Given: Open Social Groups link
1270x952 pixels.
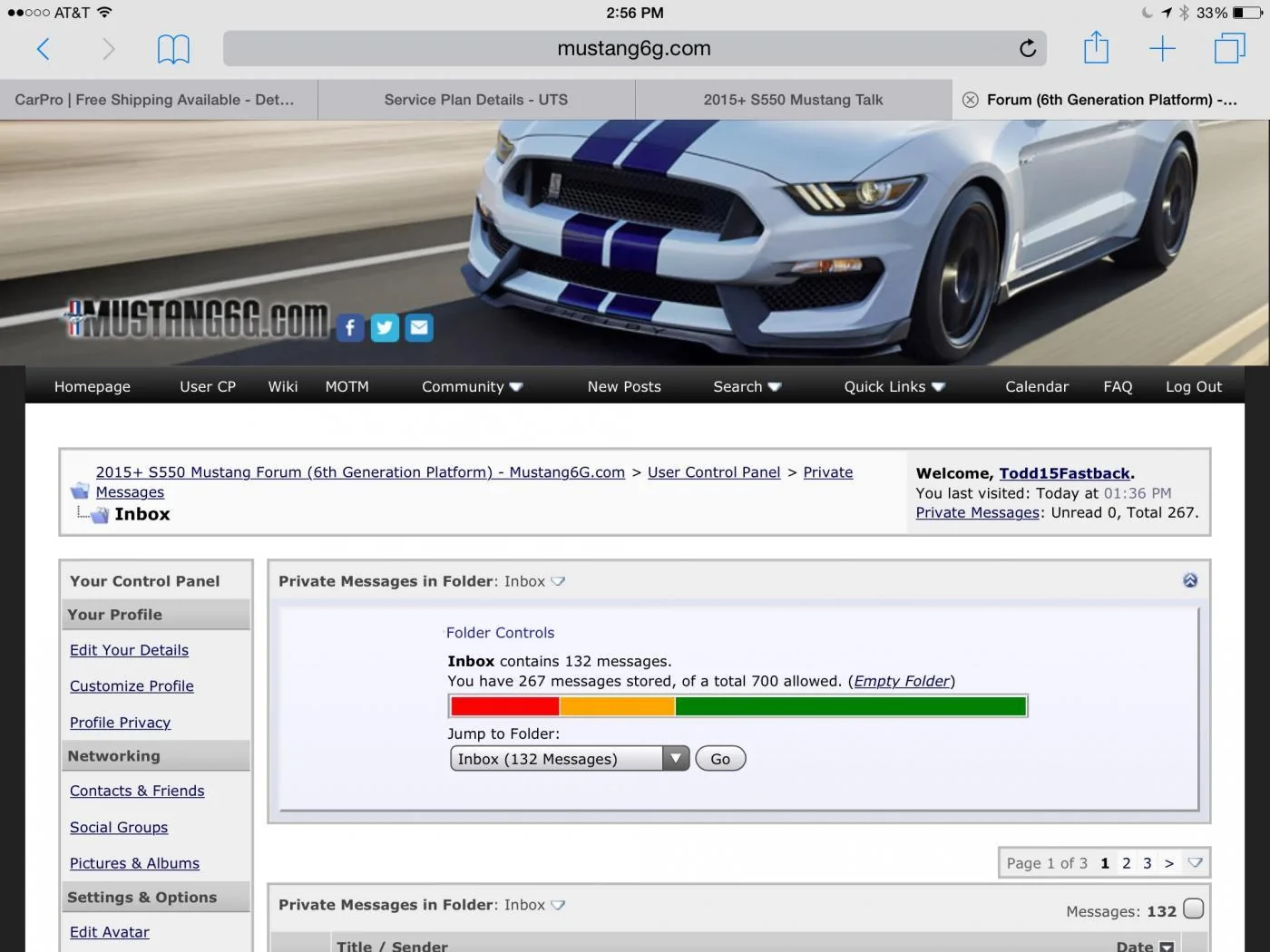Looking at the screenshot, I should pos(119,827).
